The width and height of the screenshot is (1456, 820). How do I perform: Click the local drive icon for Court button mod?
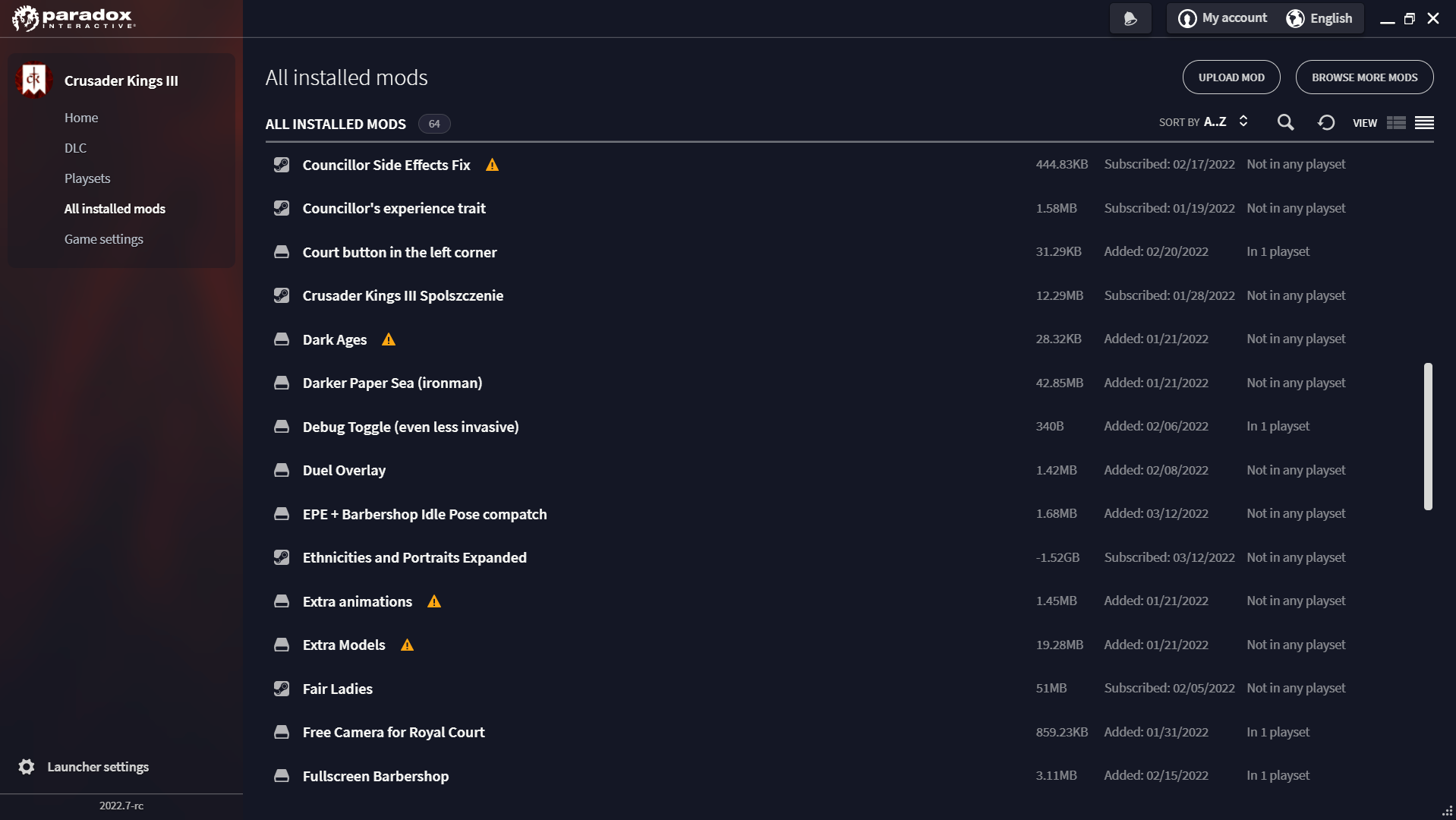click(282, 252)
